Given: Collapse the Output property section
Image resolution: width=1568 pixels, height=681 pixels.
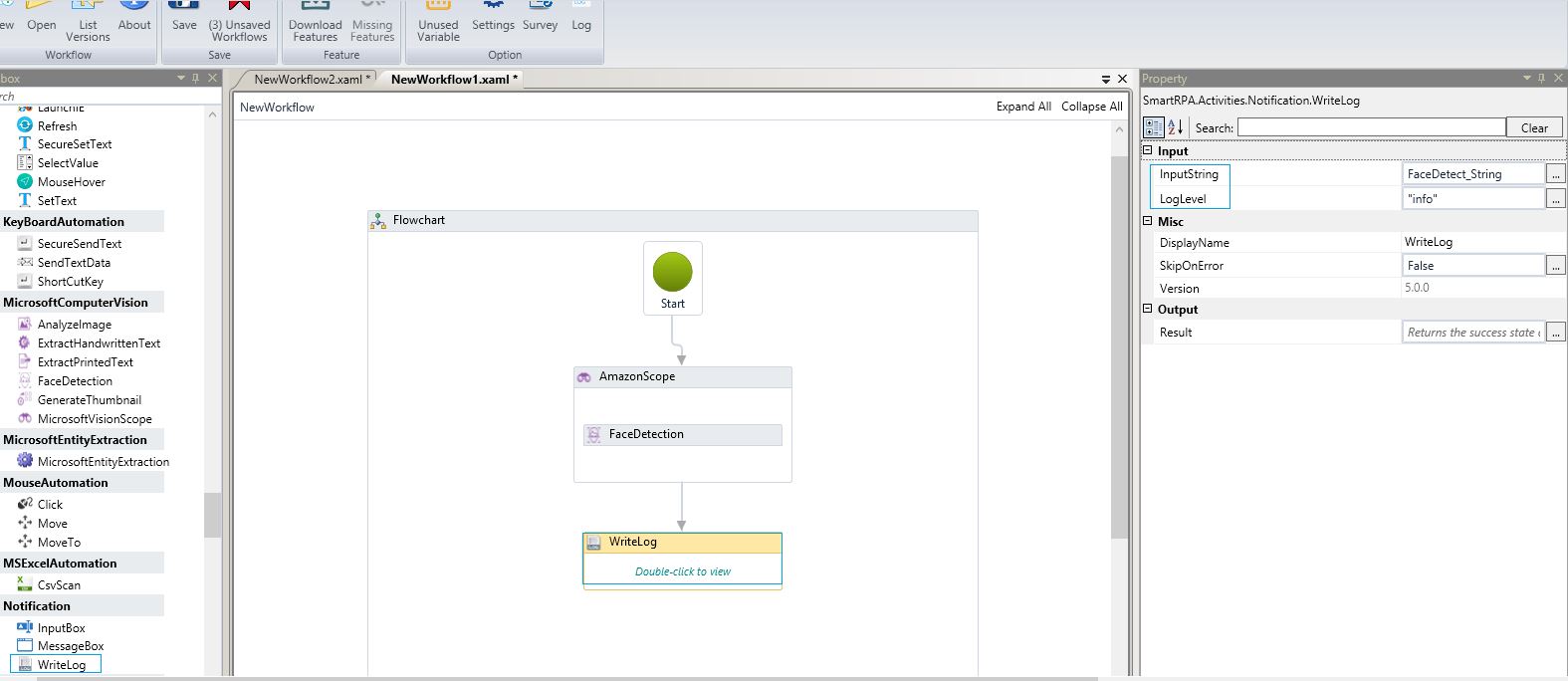Looking at the screenshot, I should [1148, 310].
